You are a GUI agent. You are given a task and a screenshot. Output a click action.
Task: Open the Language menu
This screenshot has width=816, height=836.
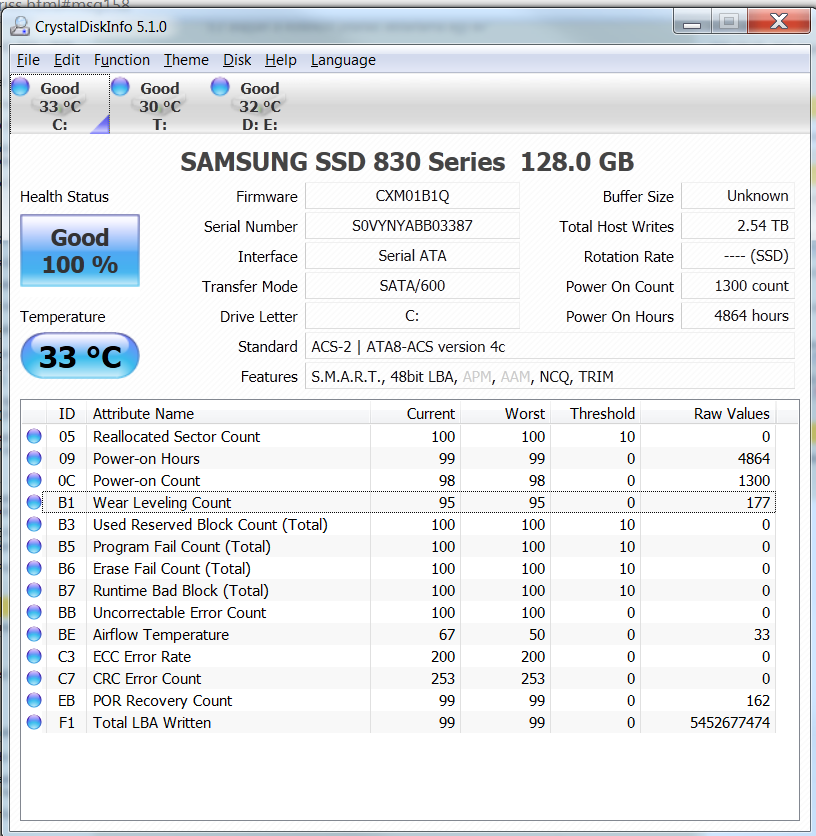[x=343, y=60]
